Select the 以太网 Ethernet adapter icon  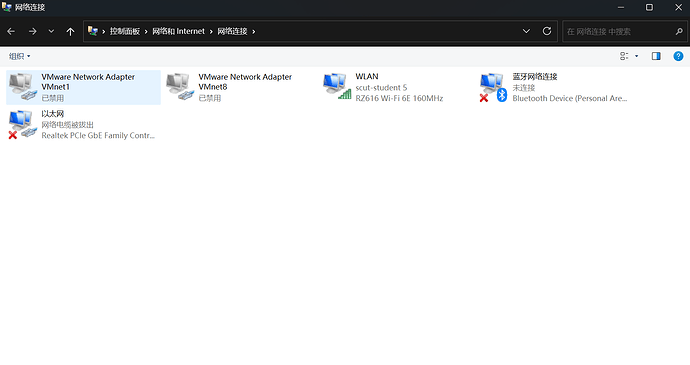pyautogui.click(x=23, y=124)
